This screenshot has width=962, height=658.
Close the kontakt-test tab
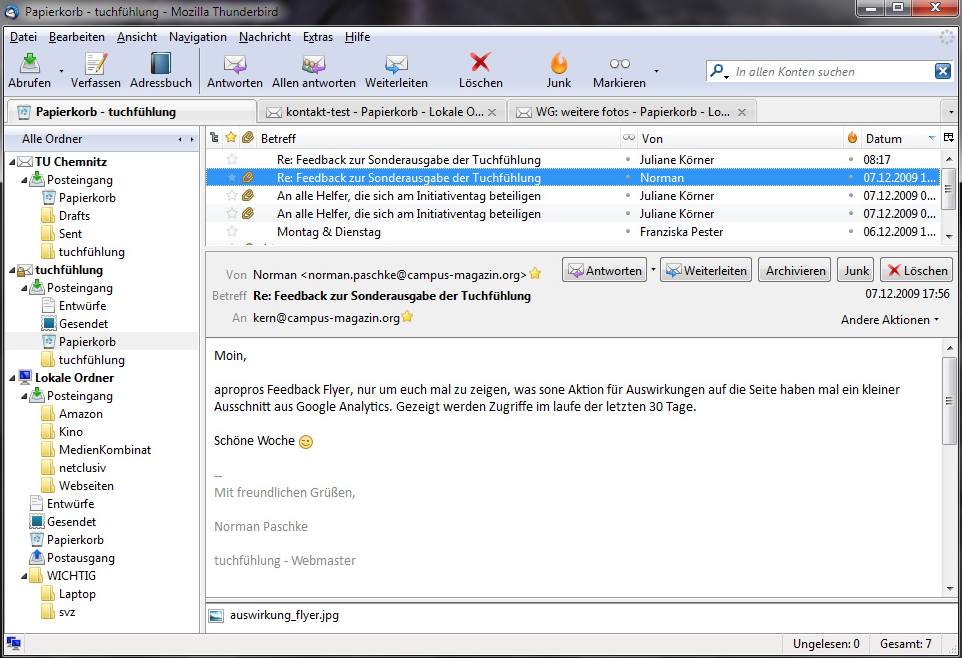point(492,112)
